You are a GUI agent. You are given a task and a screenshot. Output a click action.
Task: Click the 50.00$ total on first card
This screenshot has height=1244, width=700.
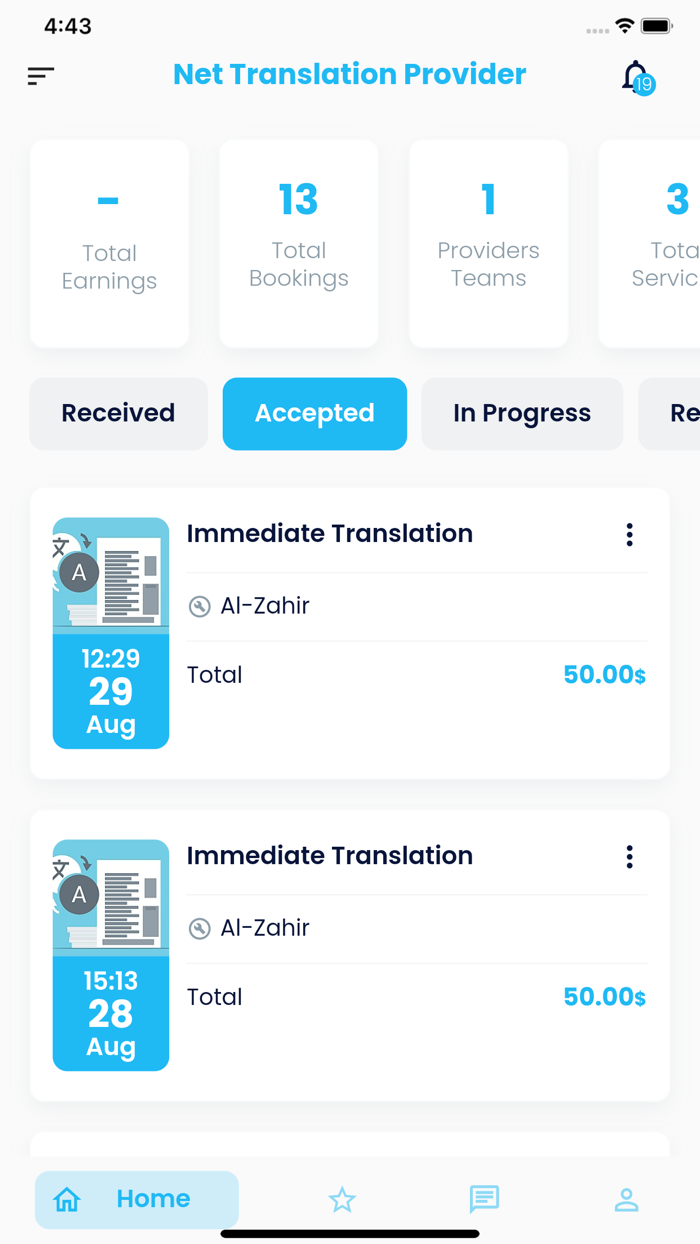pos(603,675)
